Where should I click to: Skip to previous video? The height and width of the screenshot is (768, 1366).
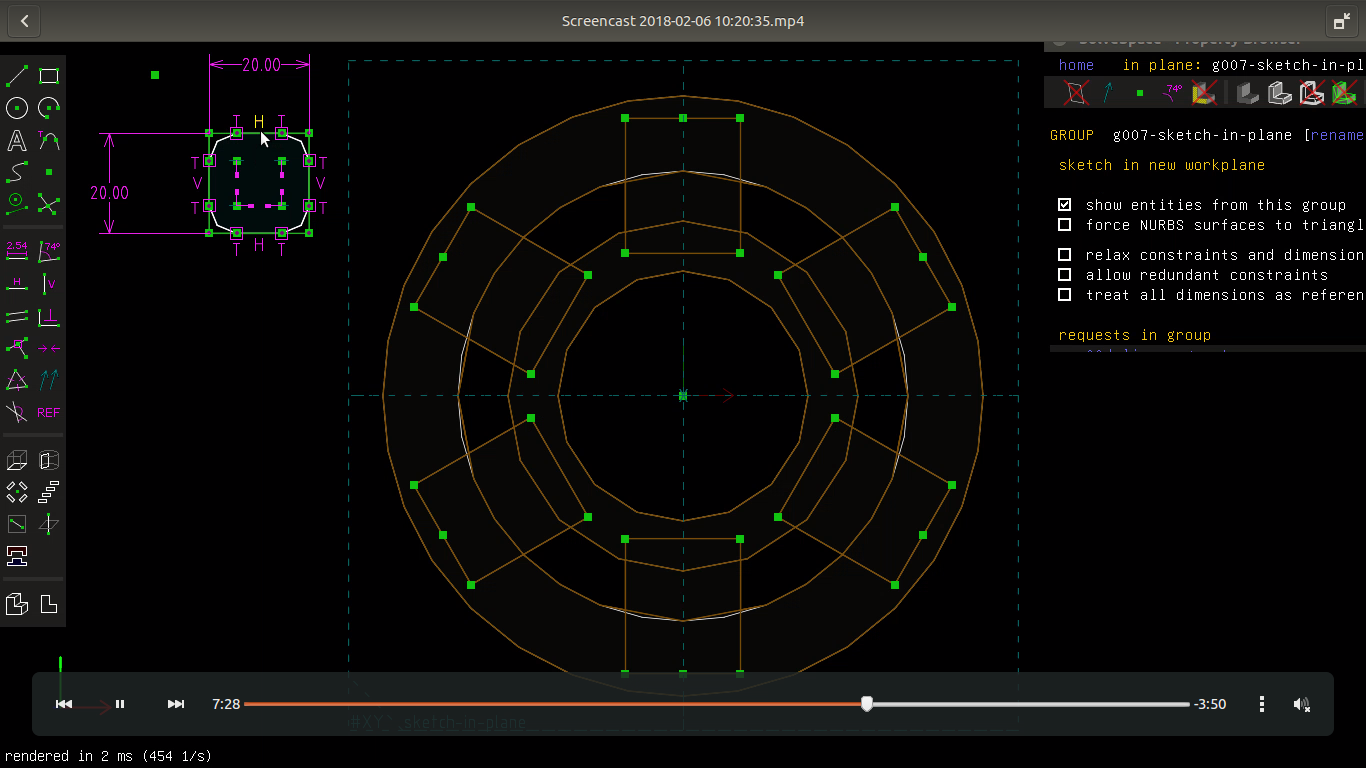pos(64,704)
